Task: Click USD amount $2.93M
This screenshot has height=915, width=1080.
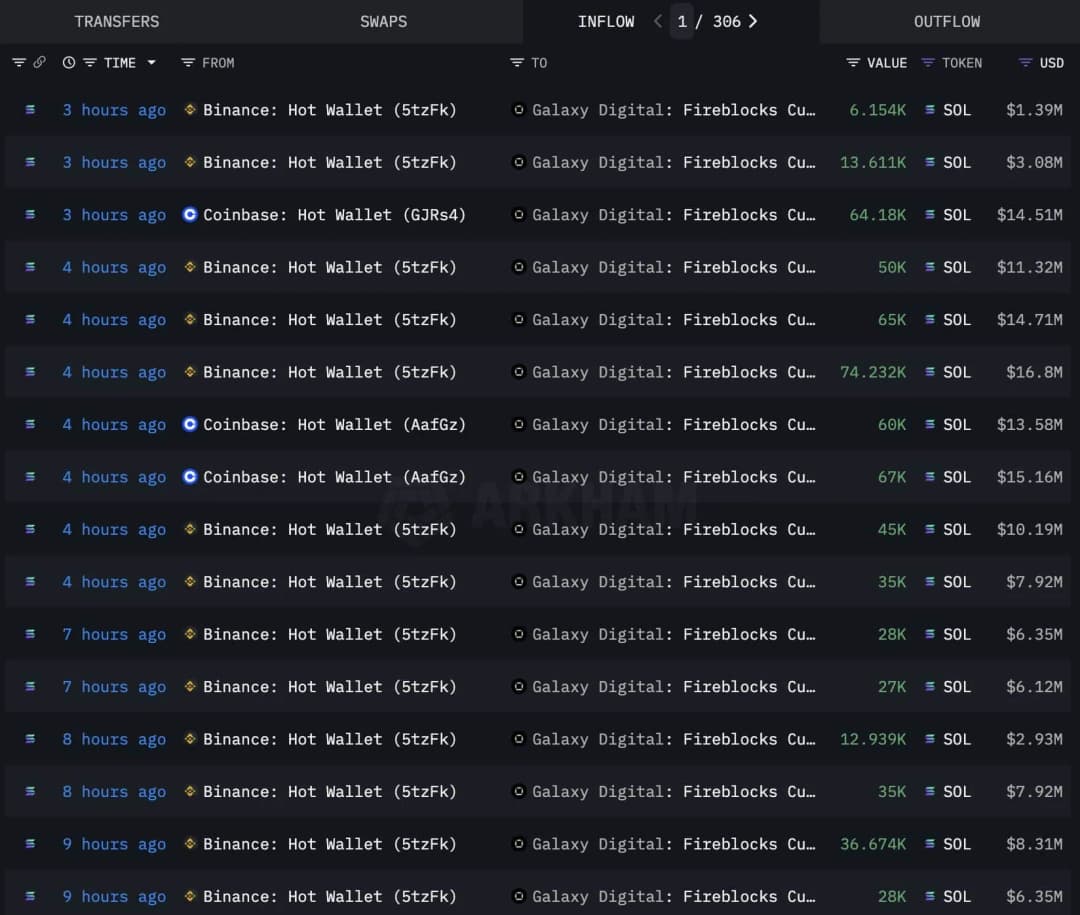Action: pos(1034,739)
